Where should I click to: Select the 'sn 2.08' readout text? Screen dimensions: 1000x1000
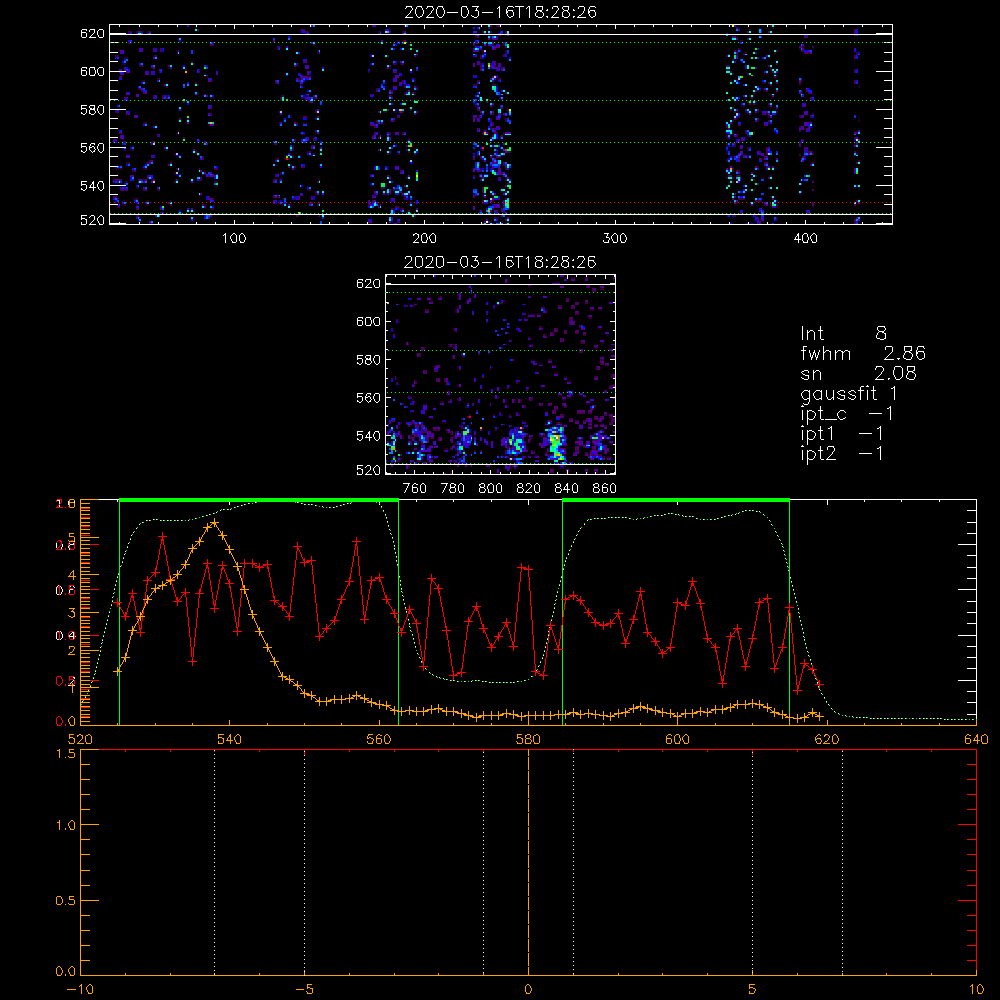pyautogui.click(x=858, y=373)
